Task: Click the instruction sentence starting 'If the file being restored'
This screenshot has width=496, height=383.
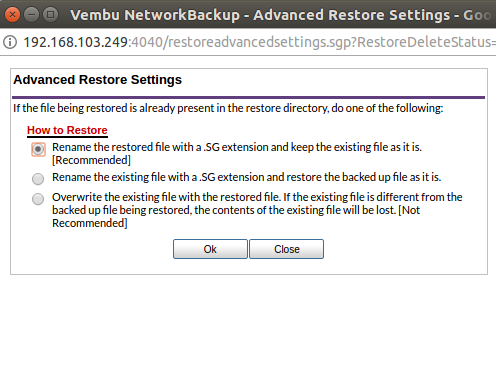Action: point(228,108)
